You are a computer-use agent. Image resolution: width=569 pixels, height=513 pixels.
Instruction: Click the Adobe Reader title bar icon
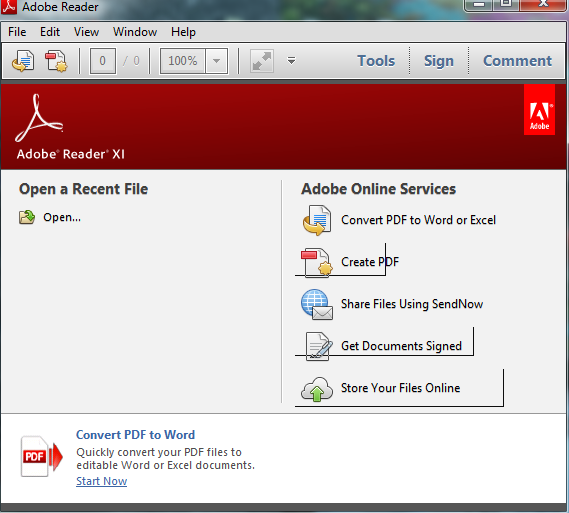[9, 7]
